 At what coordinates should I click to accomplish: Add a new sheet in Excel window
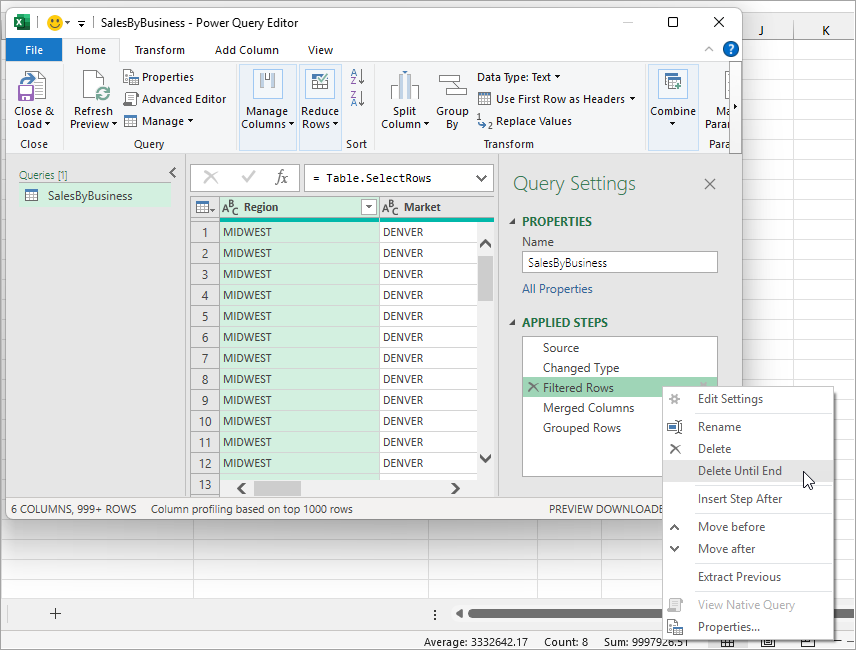55,613
